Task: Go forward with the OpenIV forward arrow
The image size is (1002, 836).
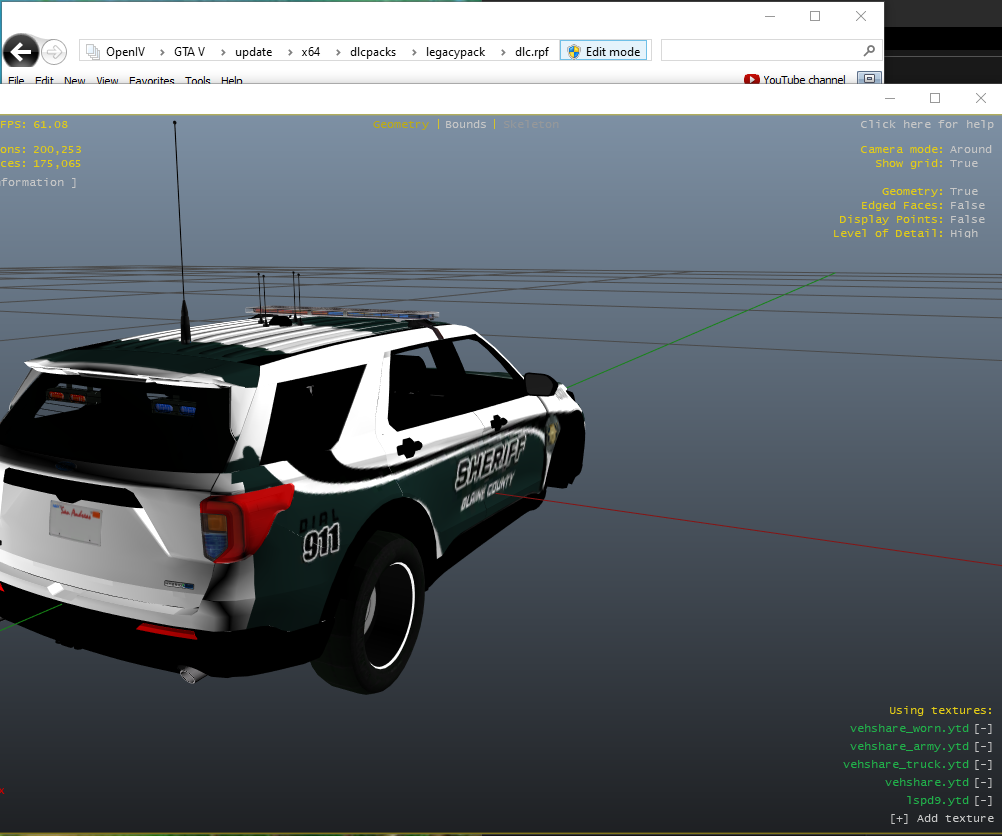Action: pyautogui.click(x=54, y=52)
